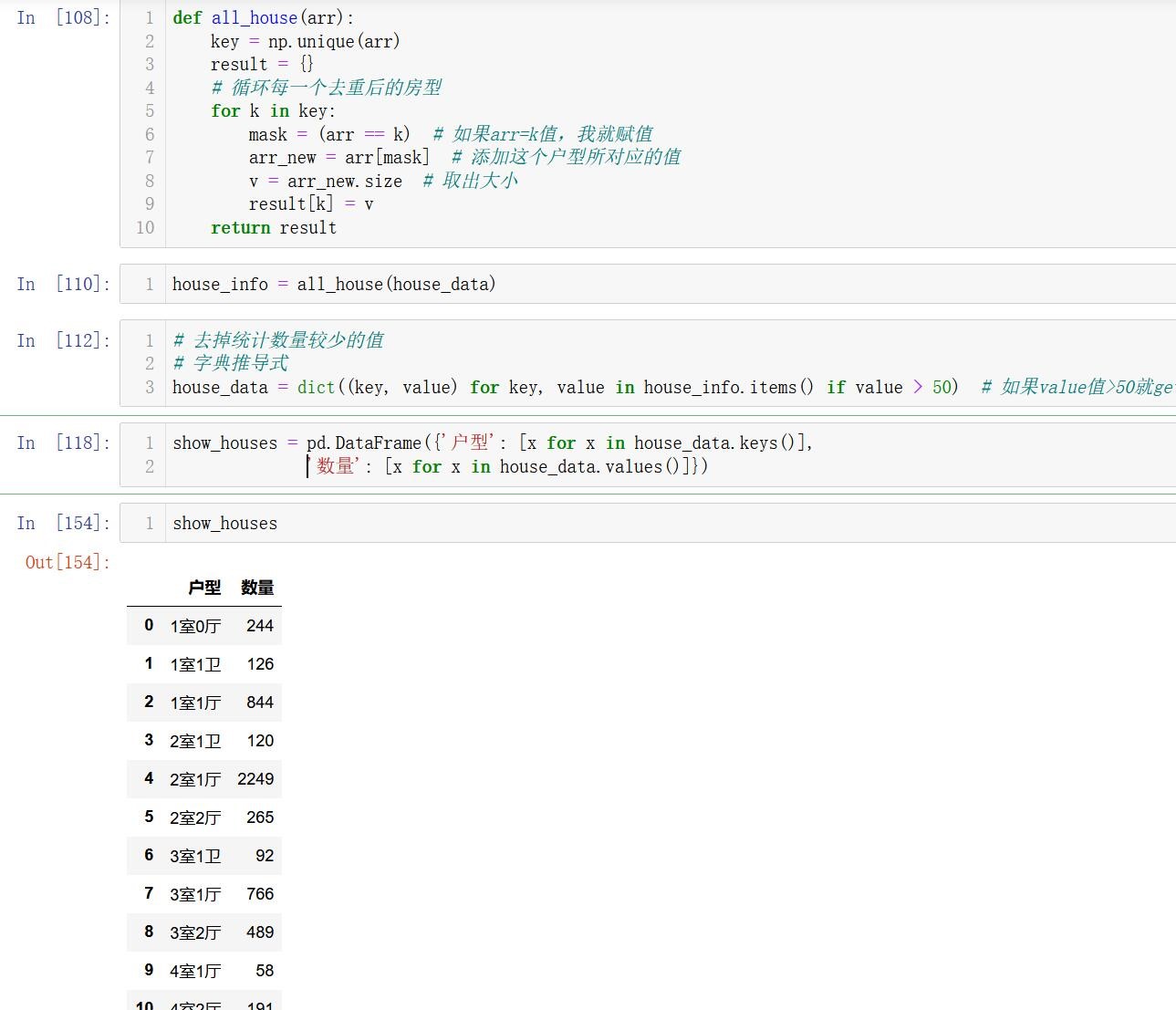The width and height of the screenshot is (1176, 1010).
Task: Select the value 120 in the table
Action: (x=260, y=741)
